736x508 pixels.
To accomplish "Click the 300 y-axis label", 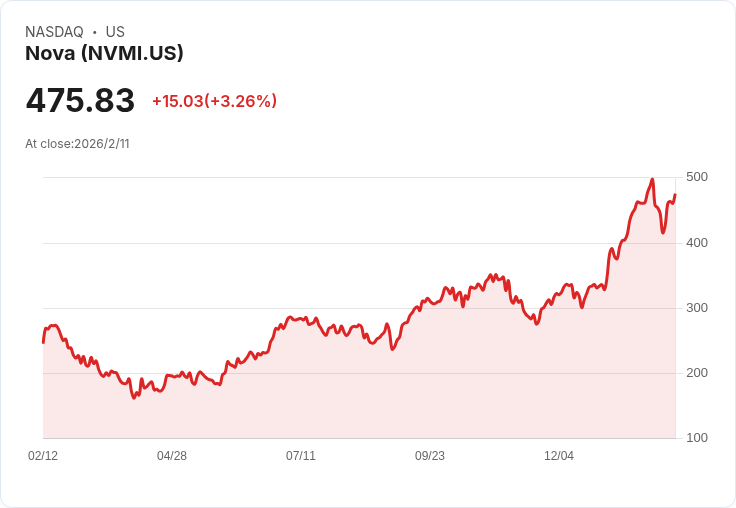I will coord(697,308).
